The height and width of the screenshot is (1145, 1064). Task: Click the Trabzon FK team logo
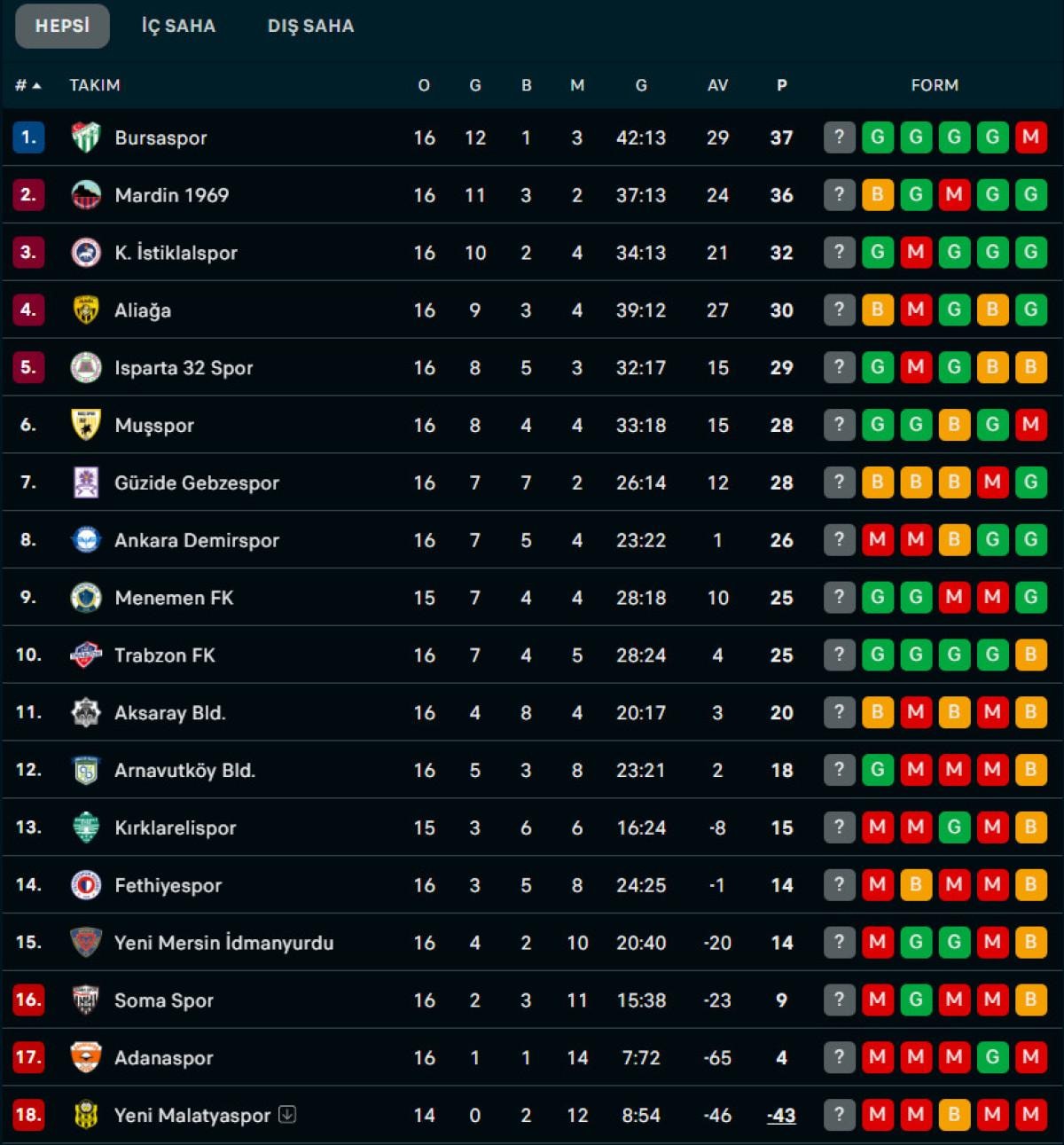(86, 655)
